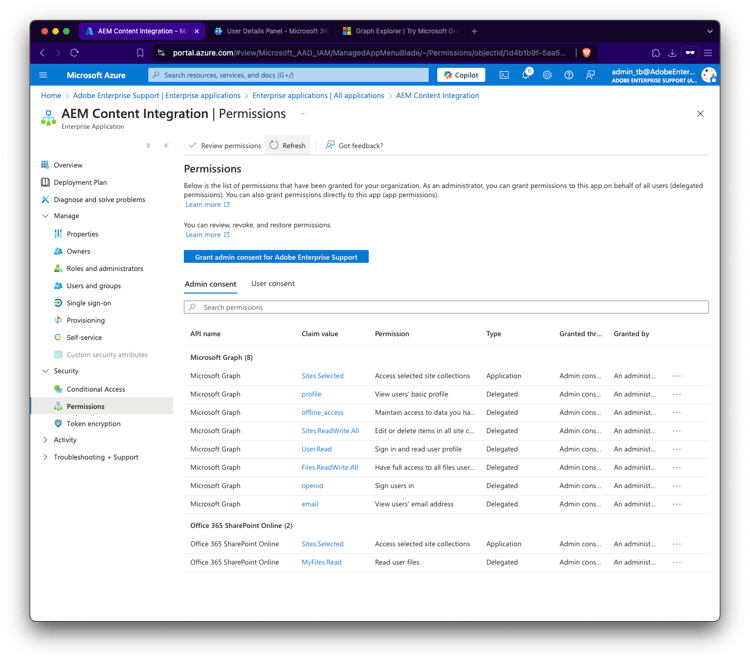Expand Troubleshooting + Support section

pyautogui.click(x=45, y=457)
